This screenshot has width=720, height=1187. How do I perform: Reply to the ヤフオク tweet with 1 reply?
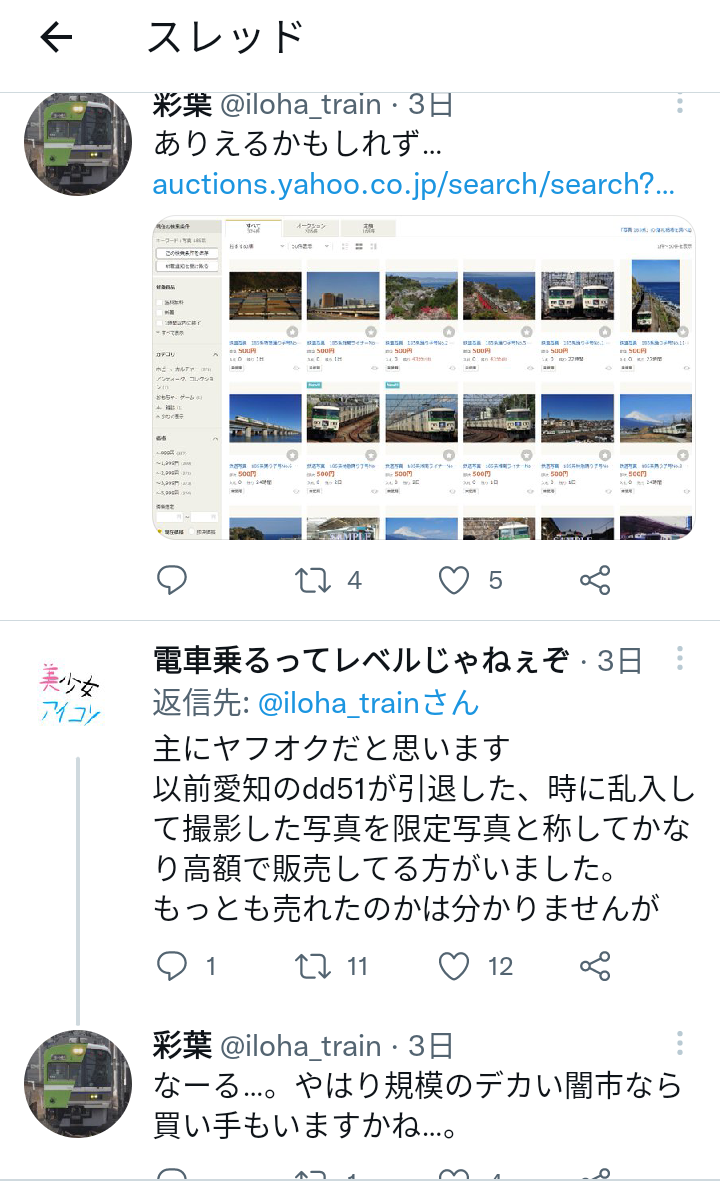pos(172,966)
